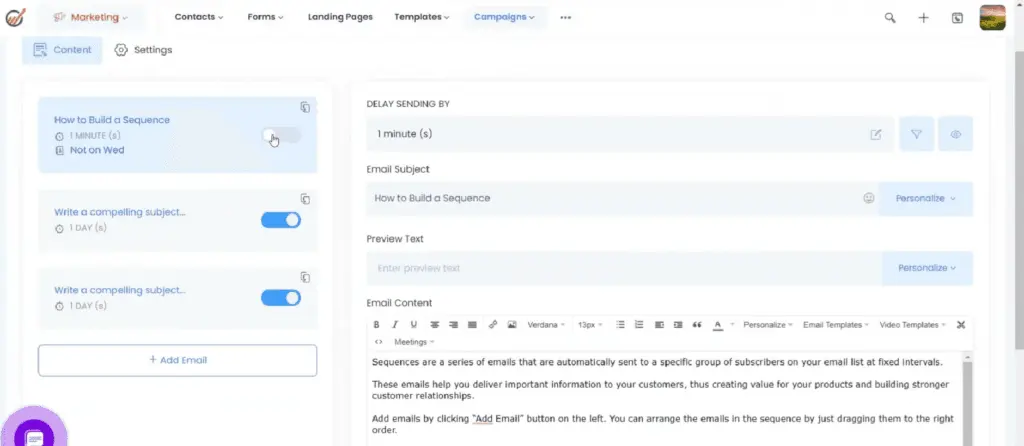The height and width of the screenshot is (446, 1024).
Task: Show more navigation items ellipsis
Action: point(566,18)
